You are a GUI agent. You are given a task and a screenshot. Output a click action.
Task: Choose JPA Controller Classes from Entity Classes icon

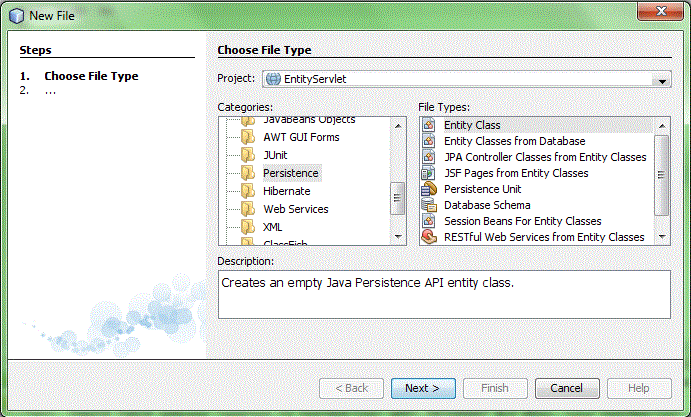coord(429,157)
